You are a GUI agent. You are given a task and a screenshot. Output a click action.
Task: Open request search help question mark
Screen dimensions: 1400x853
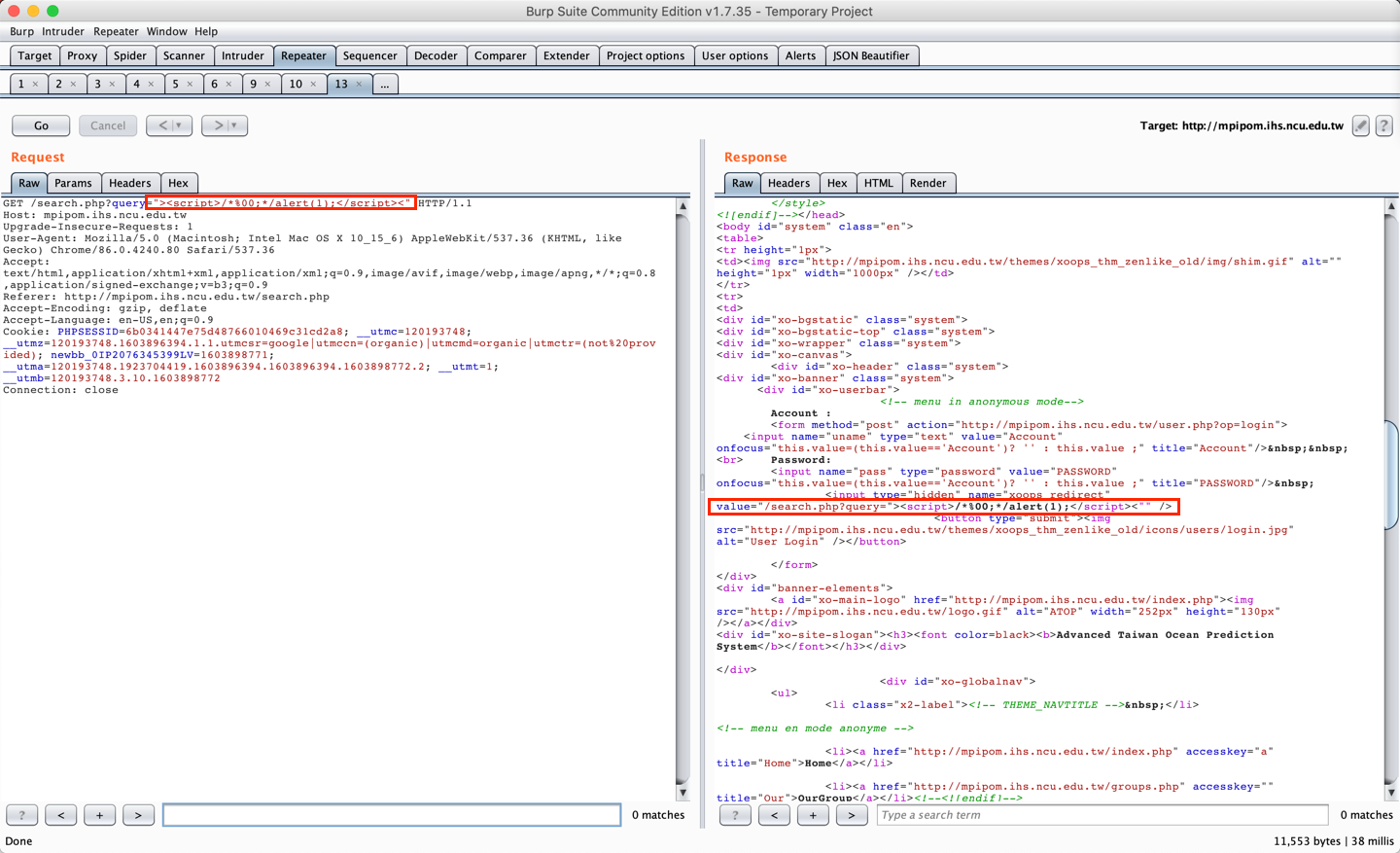click(22, 815)
